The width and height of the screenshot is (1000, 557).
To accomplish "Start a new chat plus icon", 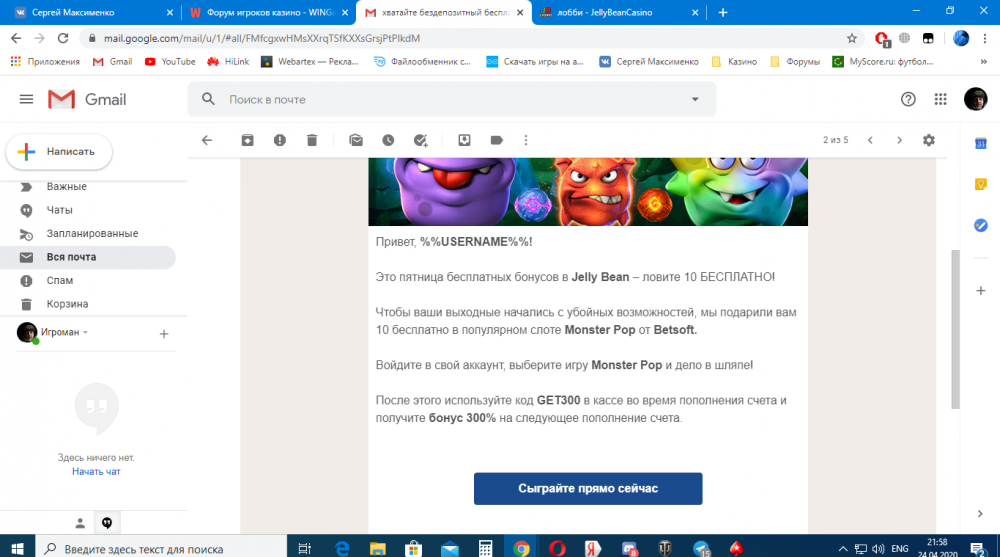I will [164, 334].
